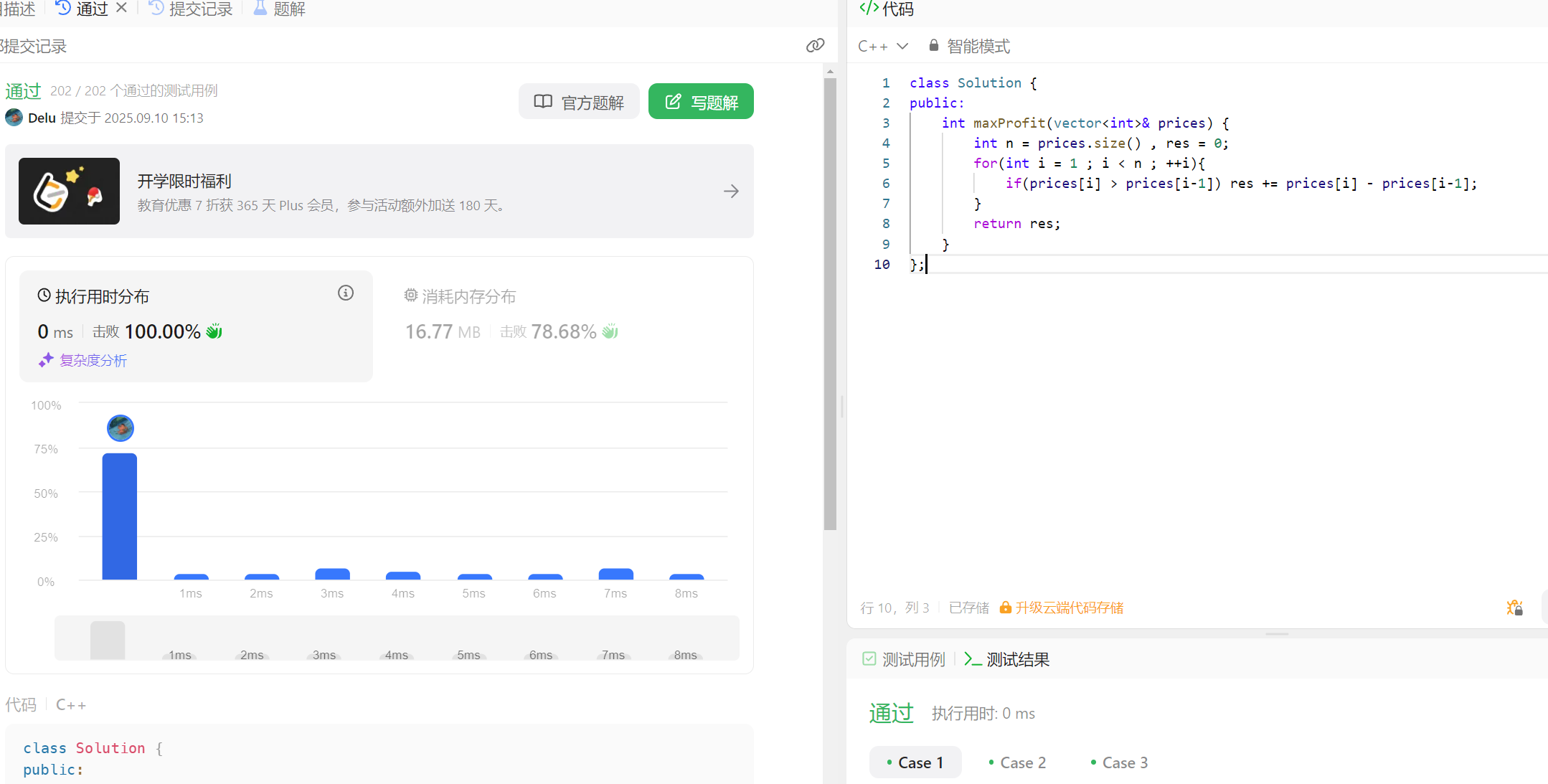Click the 202 / 202 test cases text
The width and height of the screenshot is (1548, 784).
[x=134, y=90]
